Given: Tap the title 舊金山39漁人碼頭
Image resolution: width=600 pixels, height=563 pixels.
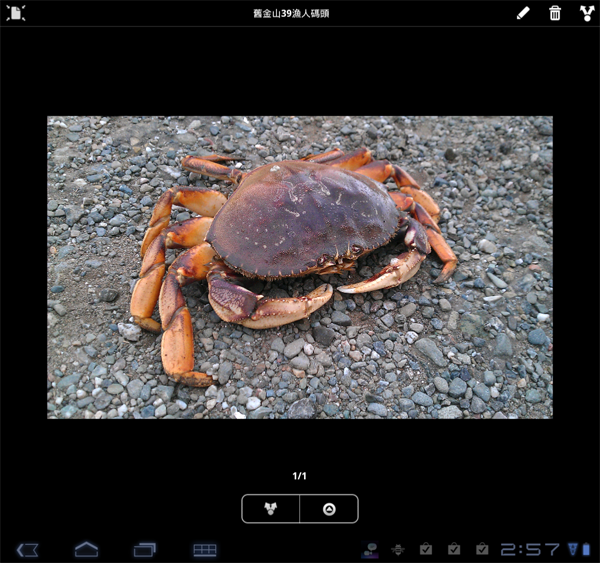Looking at the screenshot, I should [x=291, y=13].
